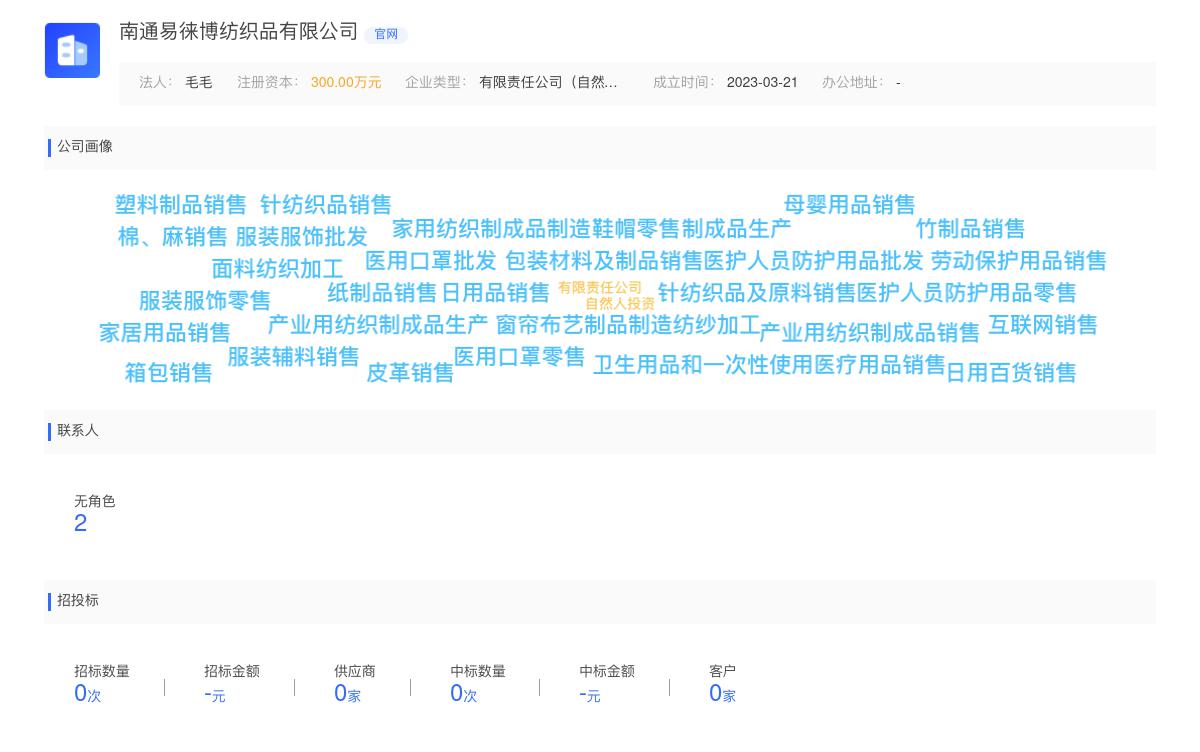
Task: Click tag 竹制品销售
Action: tap(971, 229)
